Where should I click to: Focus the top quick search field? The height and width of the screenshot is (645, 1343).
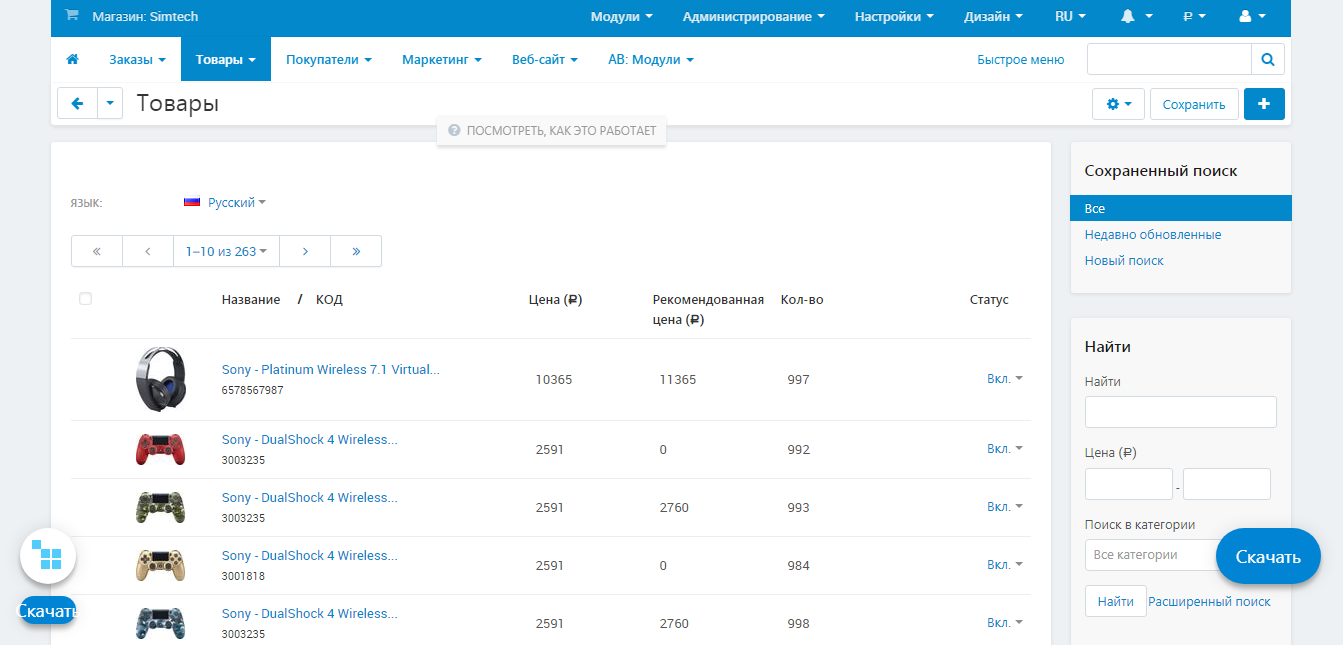click(1169, 60)
